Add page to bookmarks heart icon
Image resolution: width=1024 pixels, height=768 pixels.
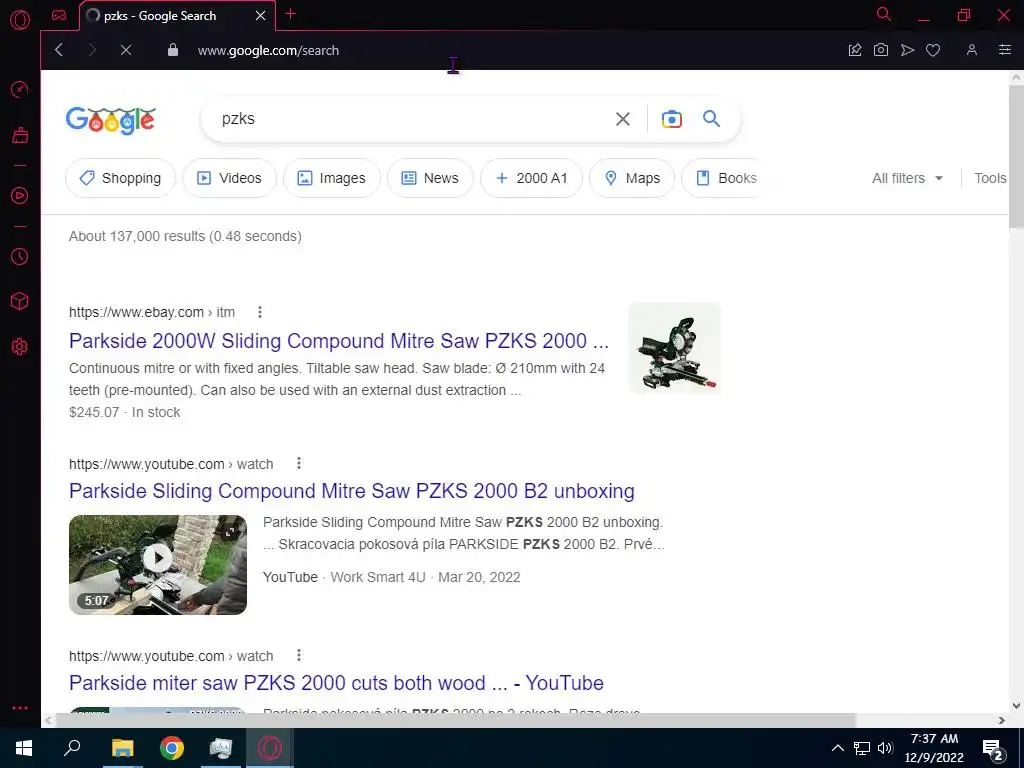933,50
